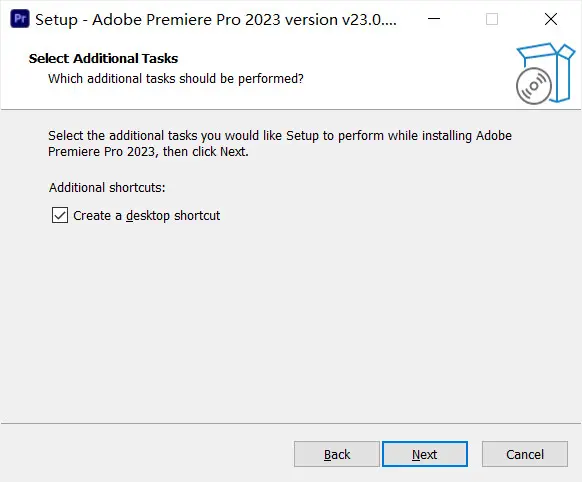Click the 'Select Additional Tasks' heading
Viewport: 582px width, 482px height.
104,59
